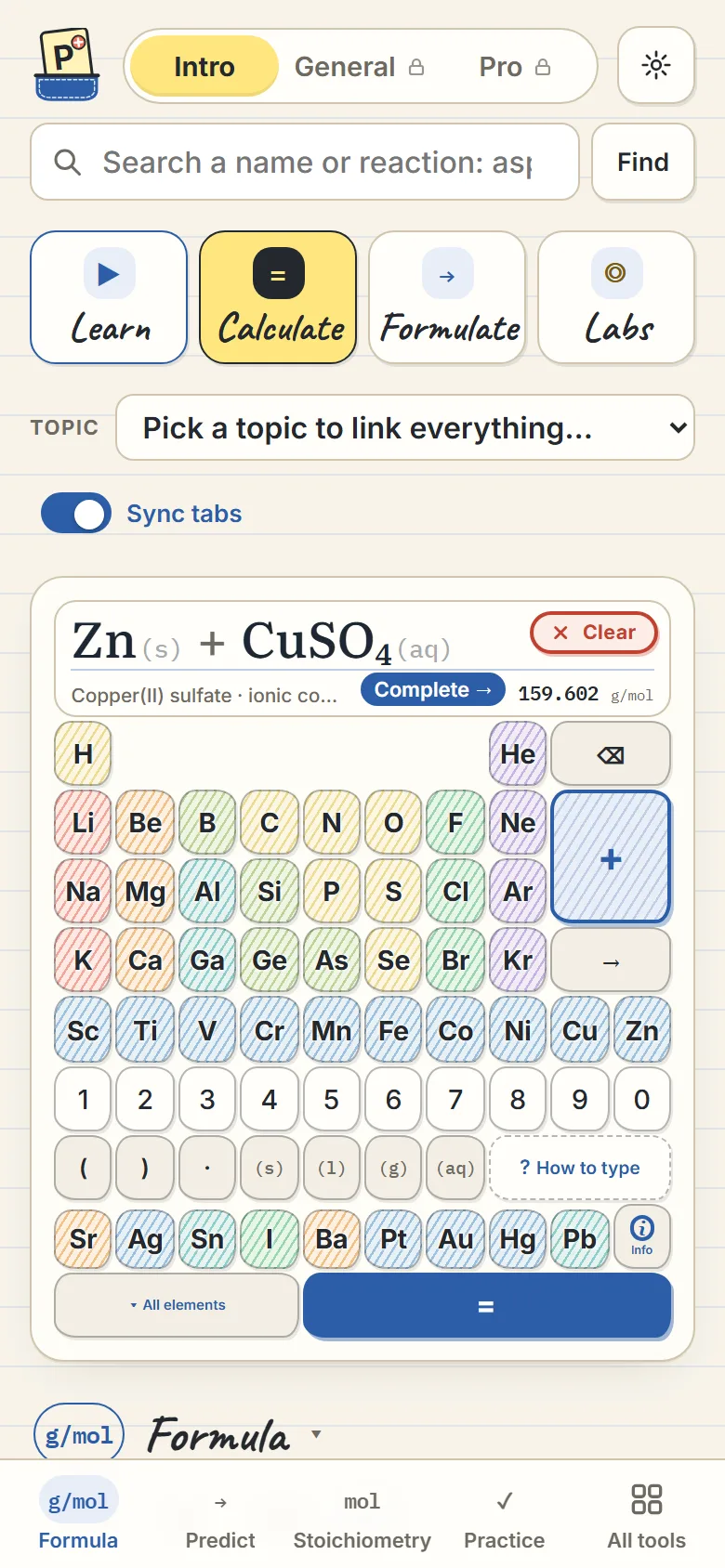Go to the Formula bottom tab
This screenshot has width=725, height=1568.
(78, 1516)
